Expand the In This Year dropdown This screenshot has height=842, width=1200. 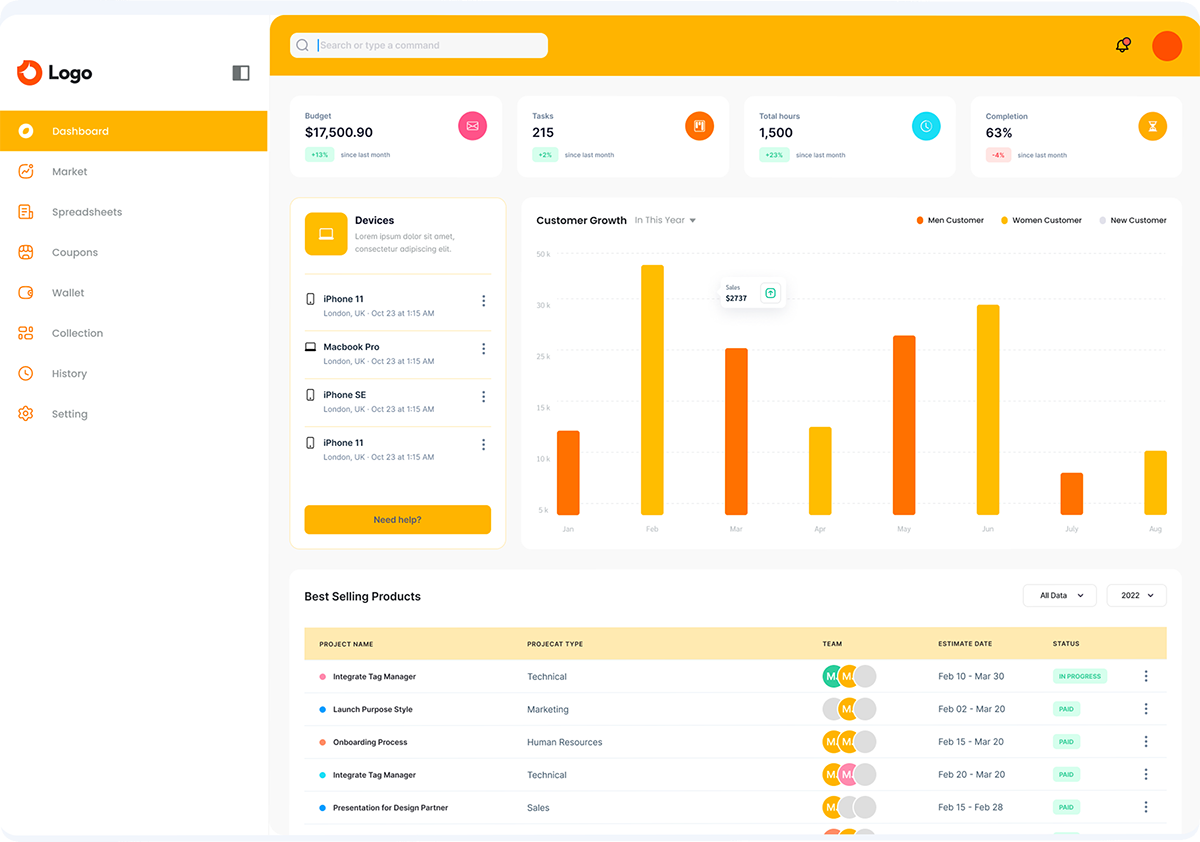pyautogui.click(x=665, y=220)
